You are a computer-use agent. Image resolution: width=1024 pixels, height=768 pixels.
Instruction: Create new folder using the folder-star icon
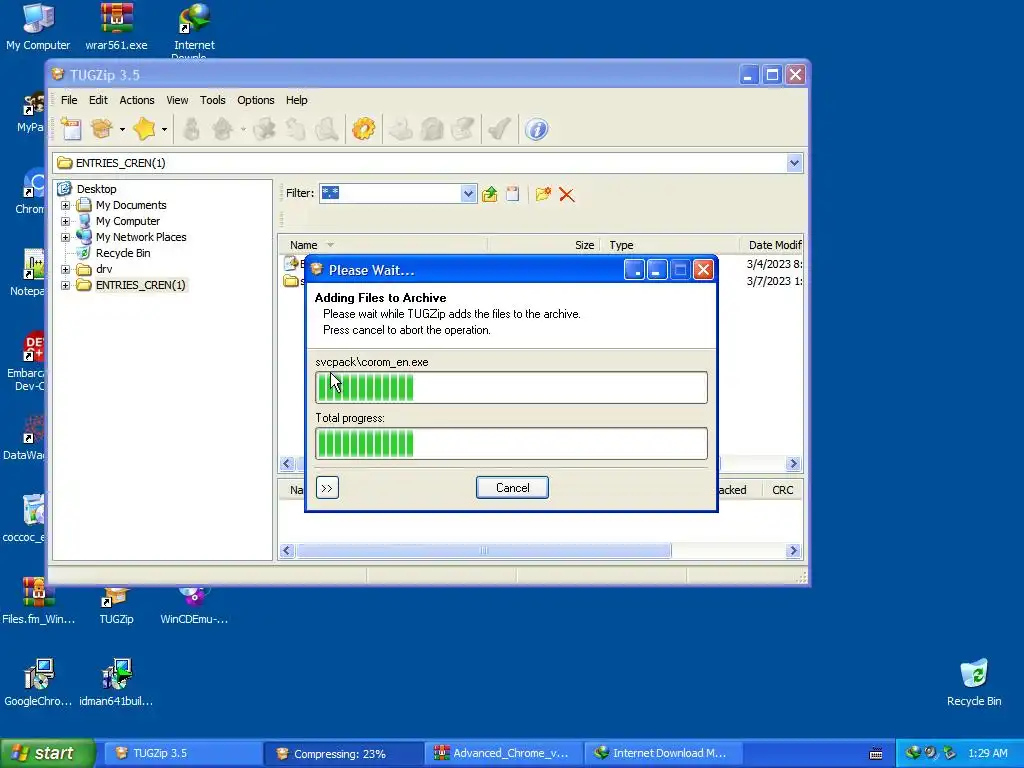(x=543, y=194)
